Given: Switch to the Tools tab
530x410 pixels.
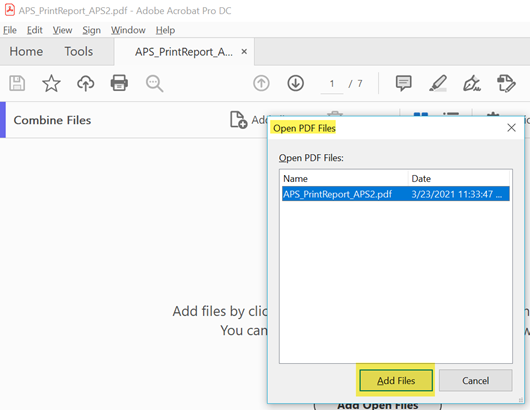Looking at the screenshot, I should [79, 51].
